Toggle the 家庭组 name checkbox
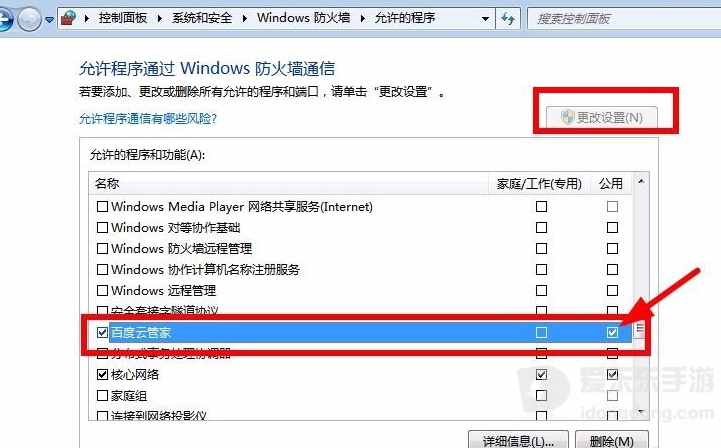This screenshot has width=721, height=448. pos(103,396)
